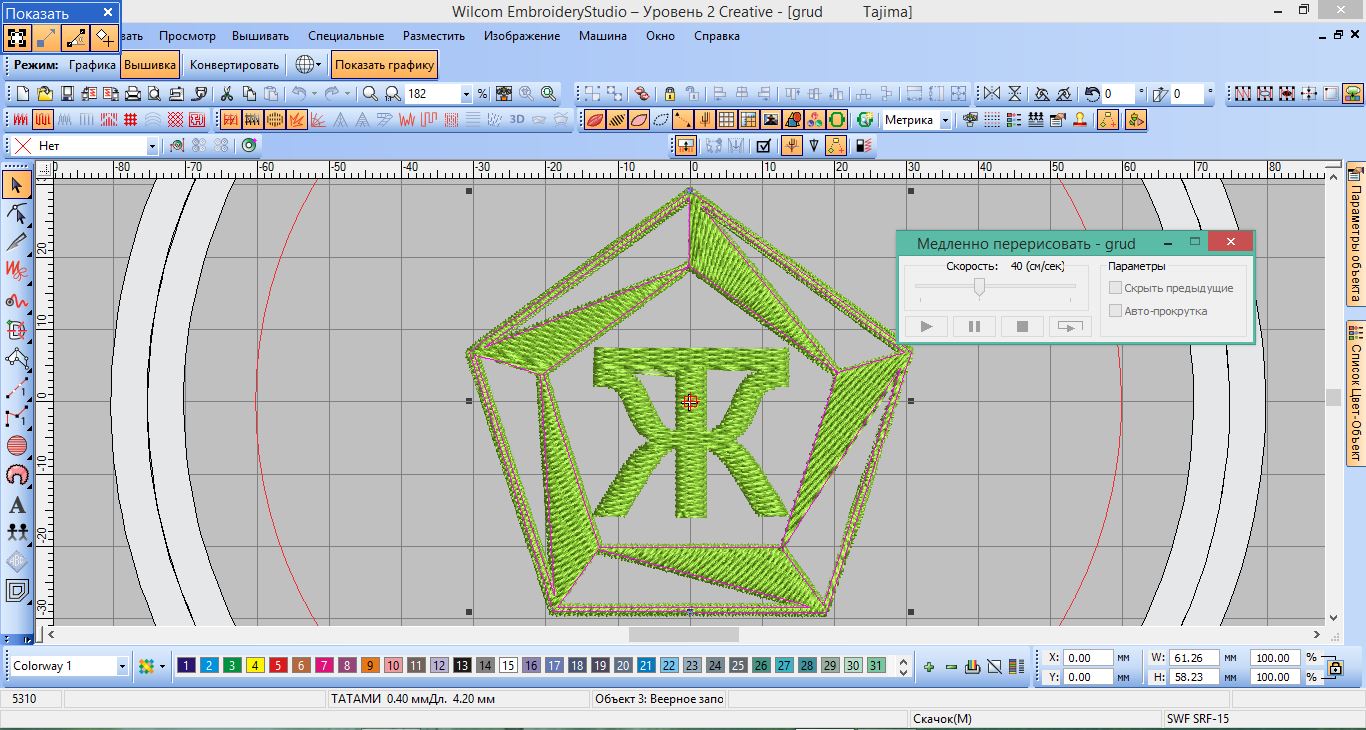Select the Lettering tool with letter A
This screenshot has height=730, width=1366.
point(16,506)
